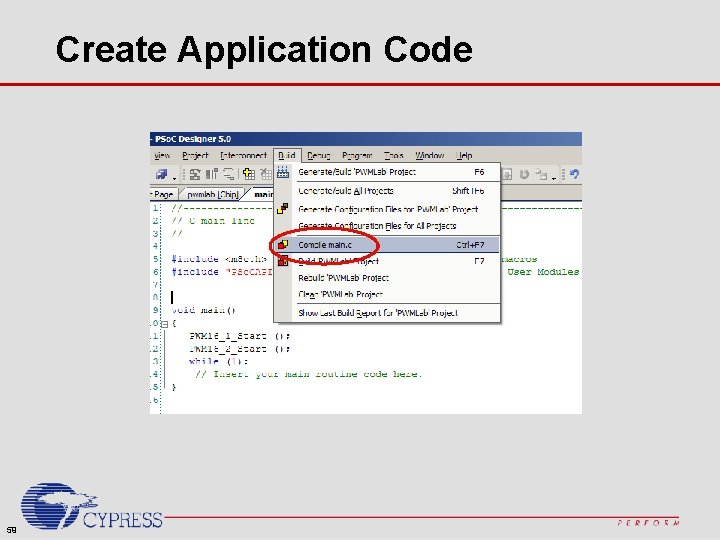Open the Tools menu
720x540 pixels.
pyautogui.click(x=394, y=155)
